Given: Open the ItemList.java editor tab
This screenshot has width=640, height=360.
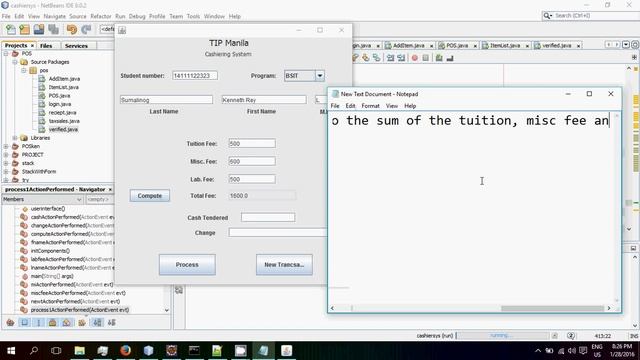Looking at the screenshot, I should click(504, 46).
